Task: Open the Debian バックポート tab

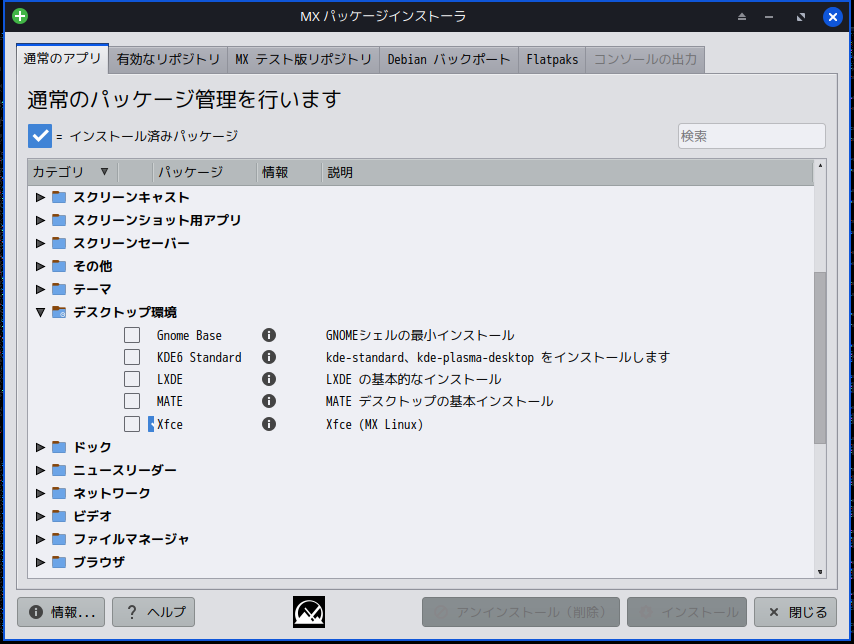Action: [x=449, y=59]
